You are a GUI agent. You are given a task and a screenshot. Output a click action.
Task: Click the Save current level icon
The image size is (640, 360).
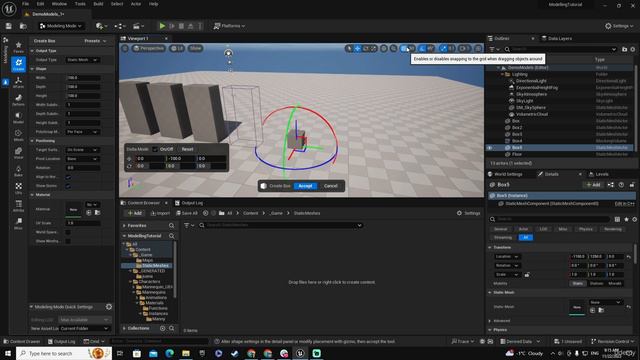(x=9, y=26)
